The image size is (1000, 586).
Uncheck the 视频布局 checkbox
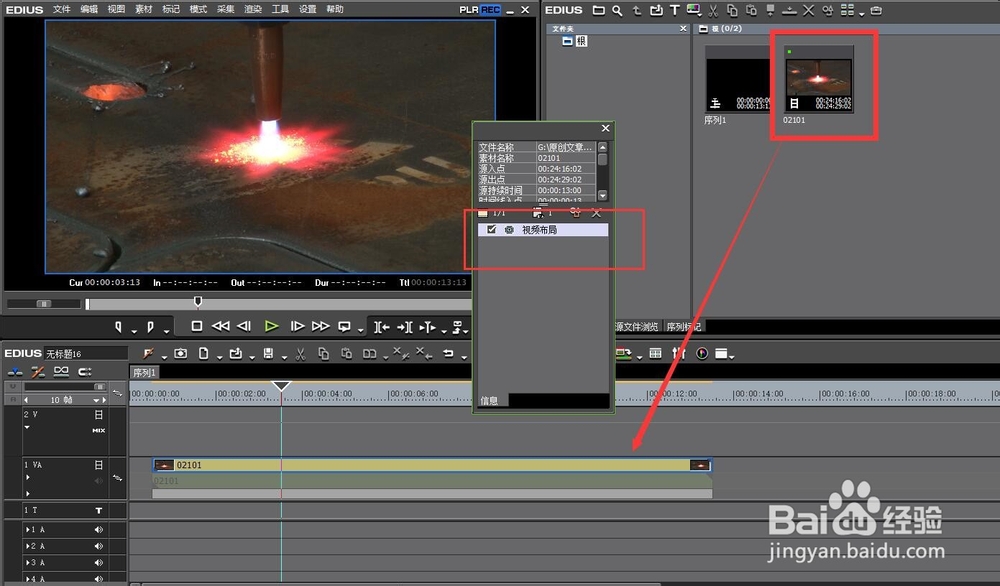pos(491,230)
